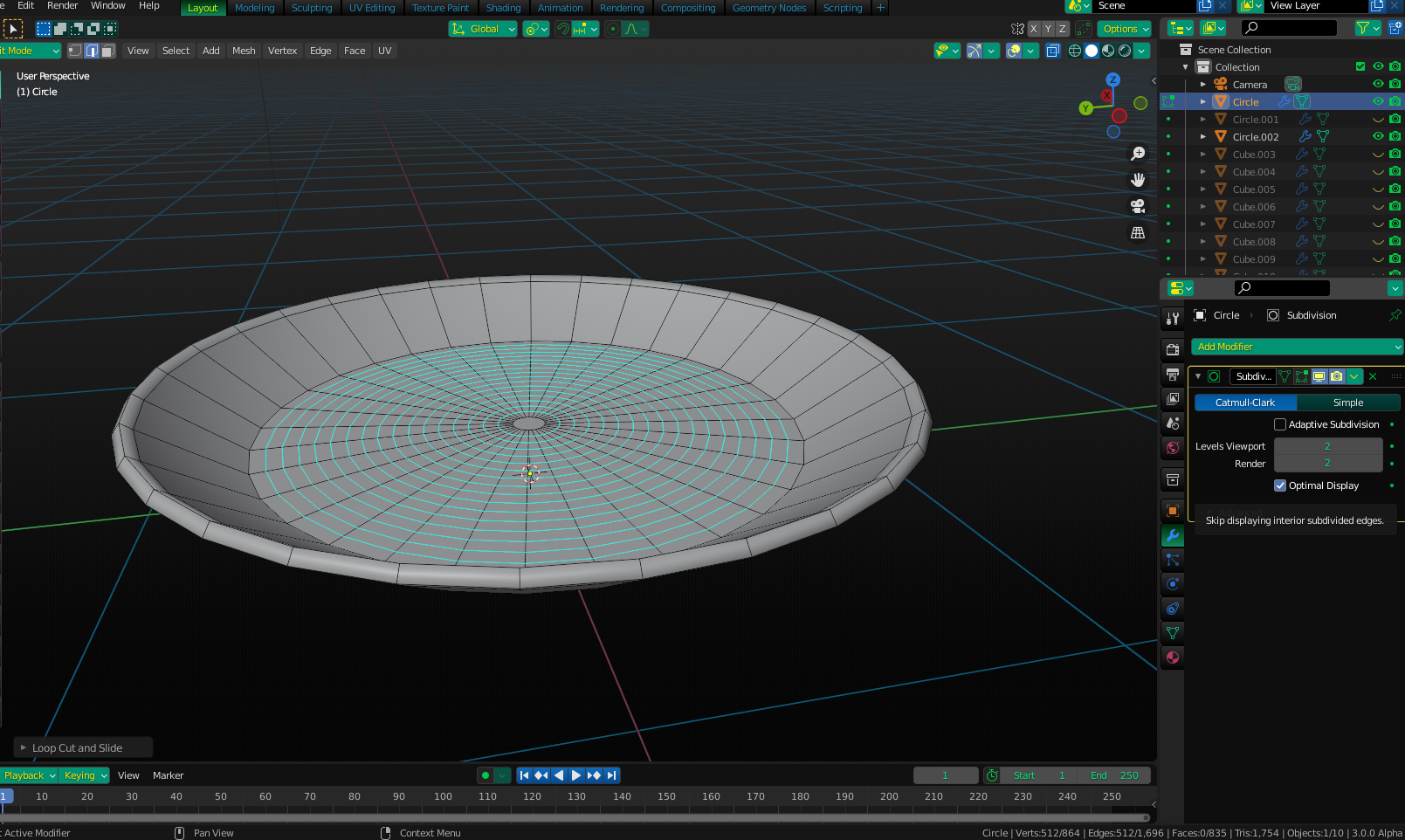This screenshot has height=840, width=1405.
Task: Collapse the Subdivision modifier panel
Action: click(1198, 376)
